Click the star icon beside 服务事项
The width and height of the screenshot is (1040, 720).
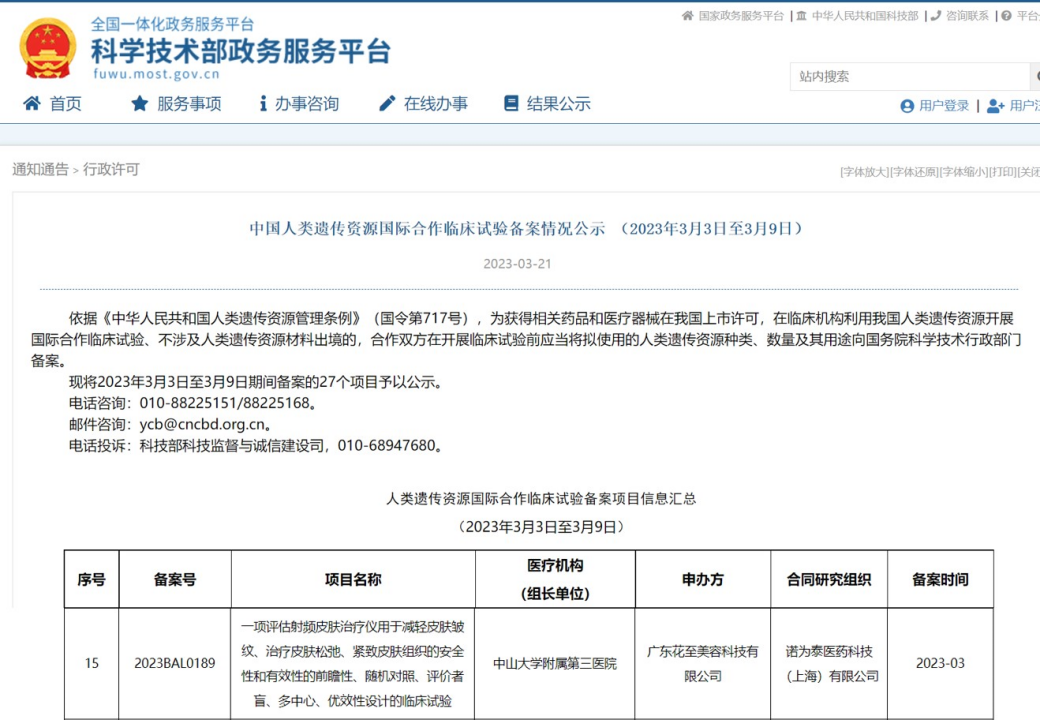click(140, 104)
